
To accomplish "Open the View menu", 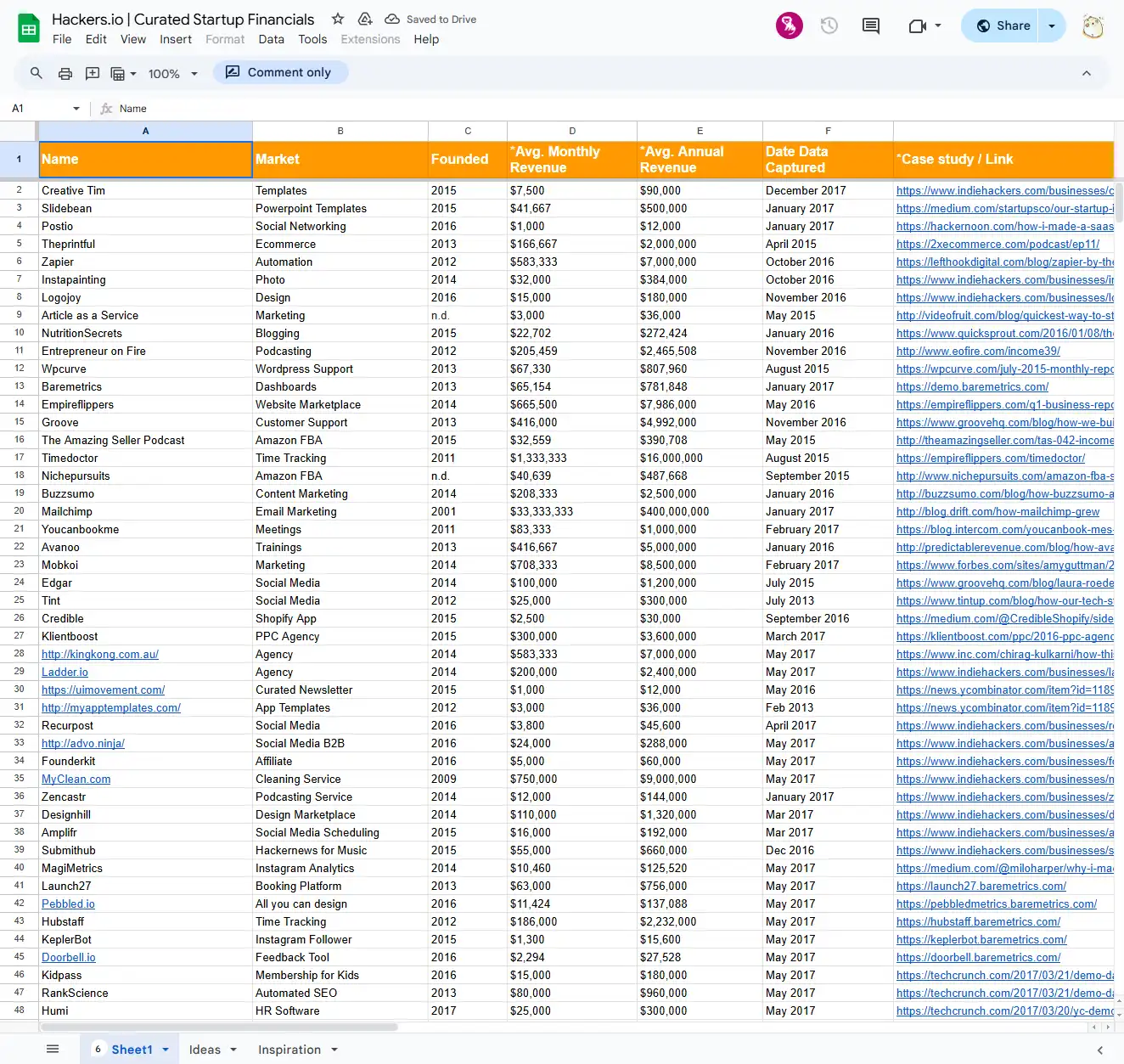I will (133, 39).
